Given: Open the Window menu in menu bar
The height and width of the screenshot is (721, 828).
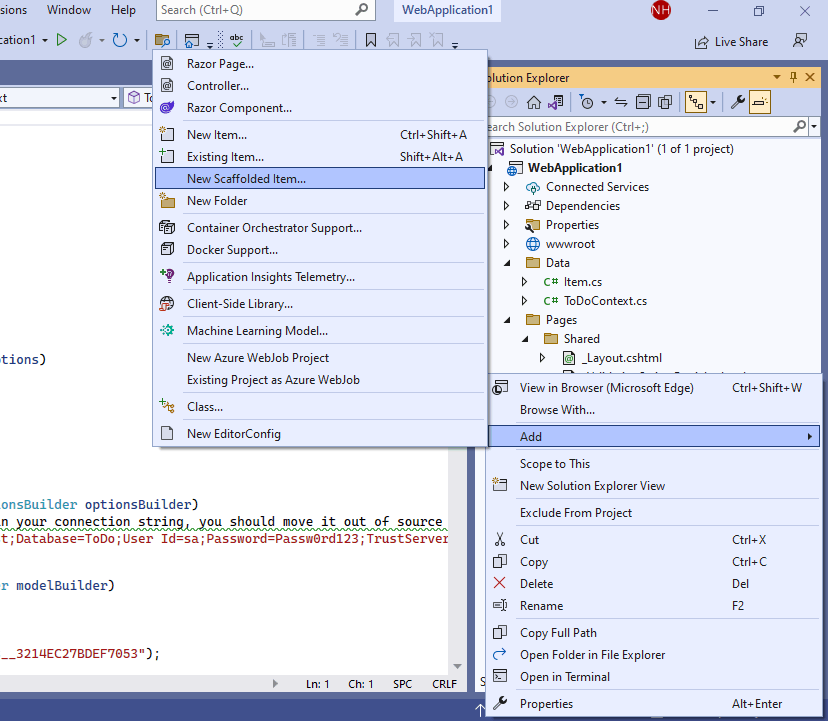Looking at the screenshot, I should coord(69,10).
